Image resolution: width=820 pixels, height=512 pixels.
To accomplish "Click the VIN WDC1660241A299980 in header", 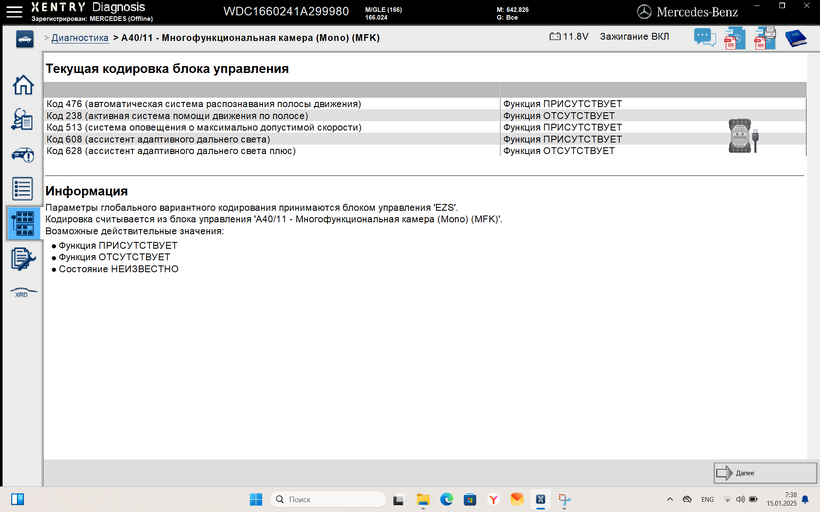I will coord(286,12).
